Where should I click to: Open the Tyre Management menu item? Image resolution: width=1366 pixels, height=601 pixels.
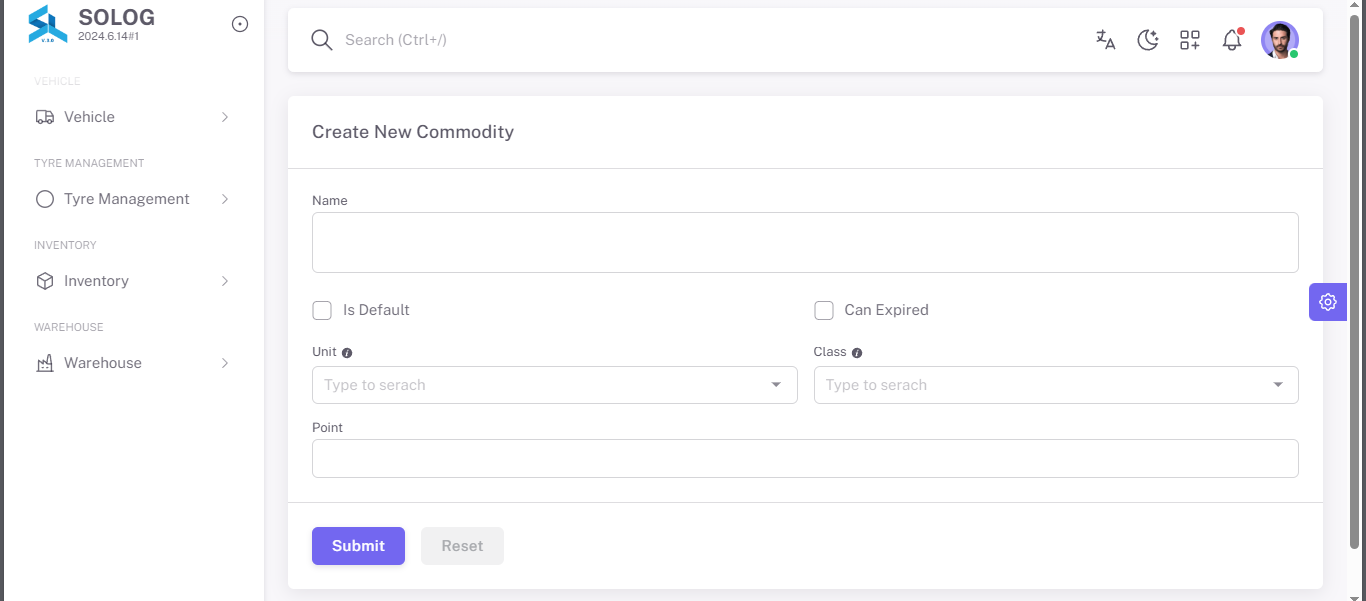pyautogui.click(x=132, y=199)
